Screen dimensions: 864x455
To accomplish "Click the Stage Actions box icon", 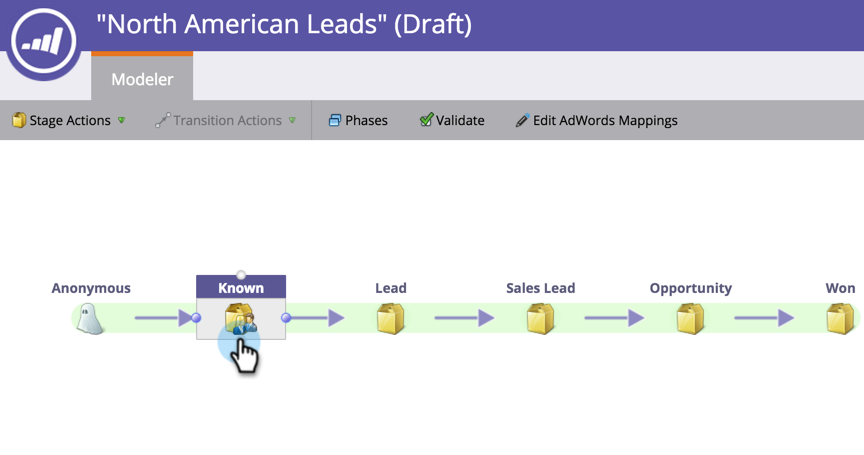I will 19,120.
